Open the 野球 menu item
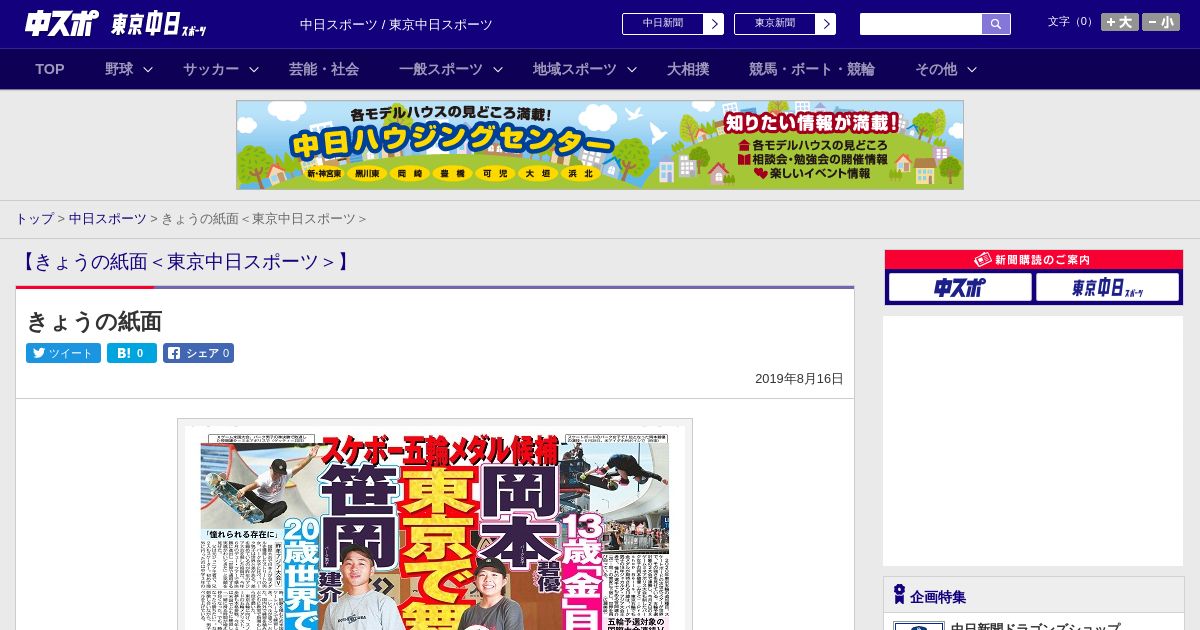1200x630 pixels. tap(119, 69)
